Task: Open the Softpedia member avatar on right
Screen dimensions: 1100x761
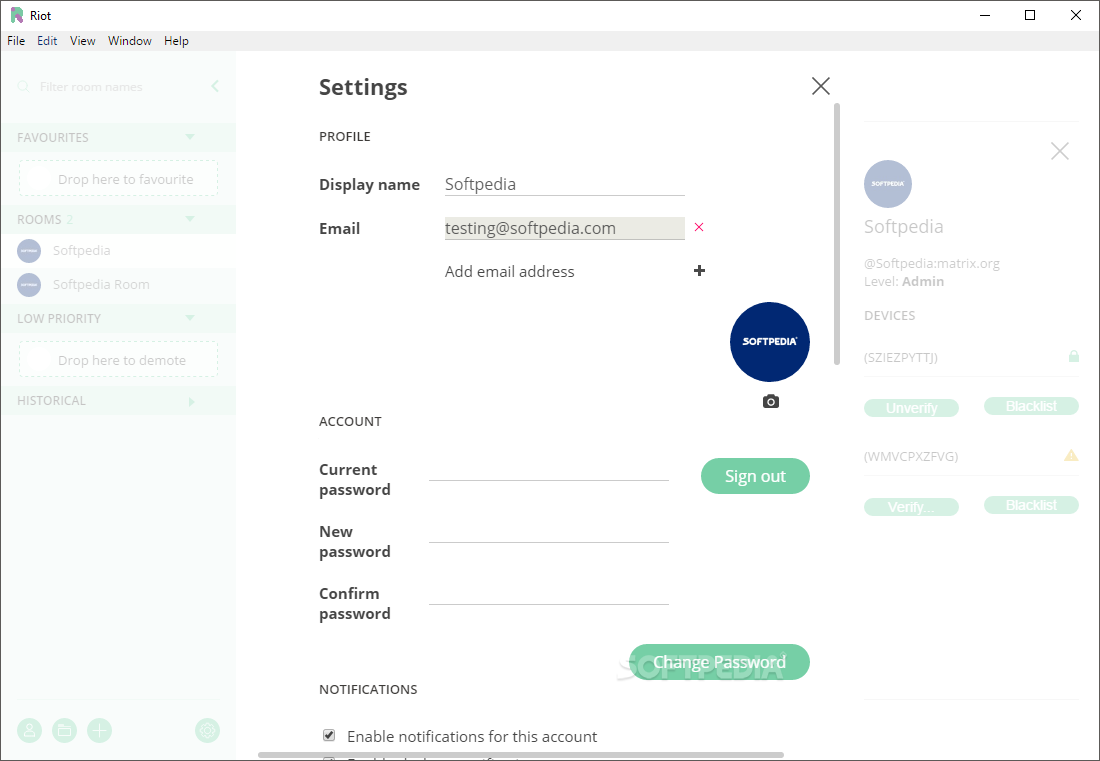Action: tap(887, 184)
